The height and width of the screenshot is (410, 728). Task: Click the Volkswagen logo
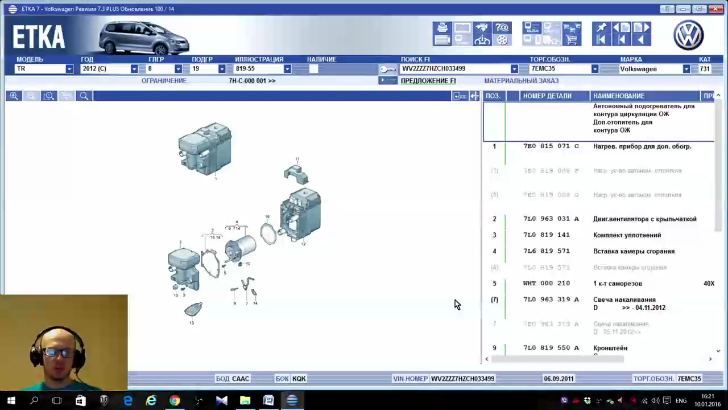689,35
